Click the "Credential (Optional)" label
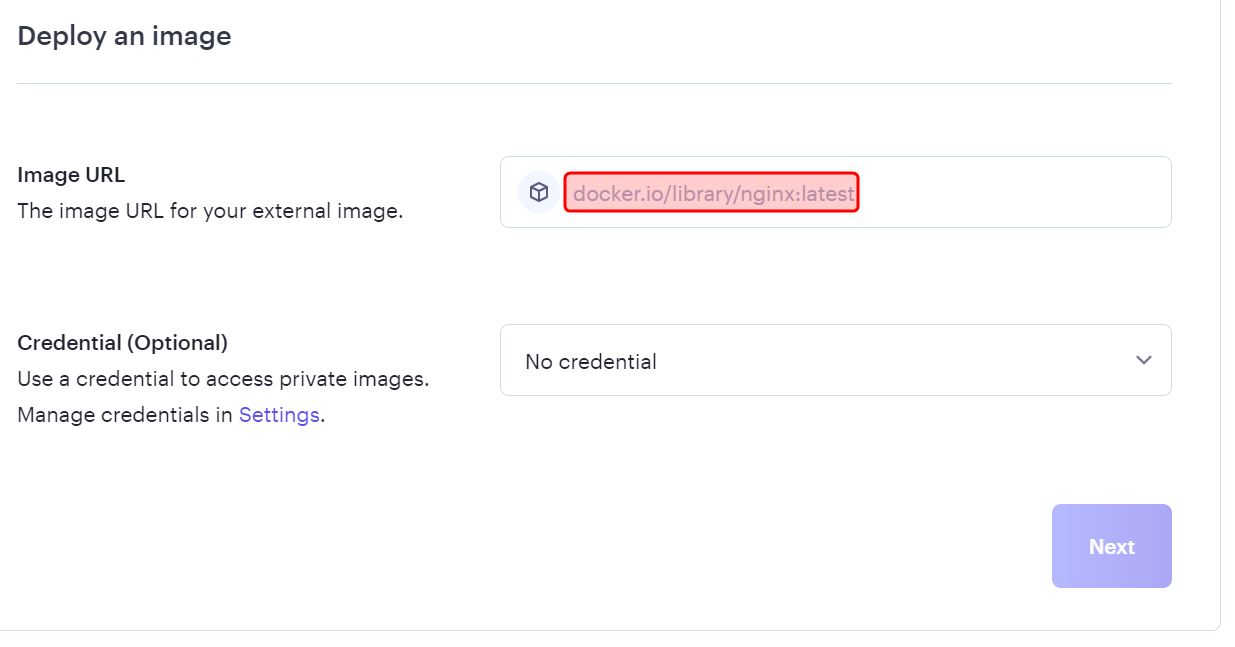This screenshot has width=1235, height=647. pyautogui.click(x=123, y=343)
